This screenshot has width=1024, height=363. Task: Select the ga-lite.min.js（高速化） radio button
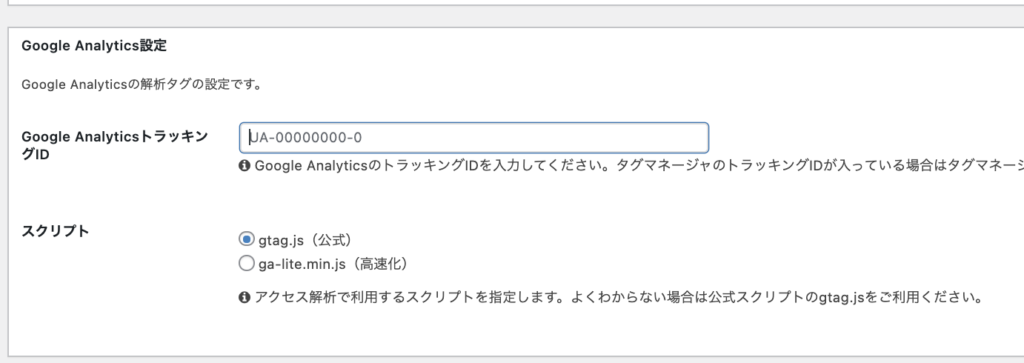(246, 264)
